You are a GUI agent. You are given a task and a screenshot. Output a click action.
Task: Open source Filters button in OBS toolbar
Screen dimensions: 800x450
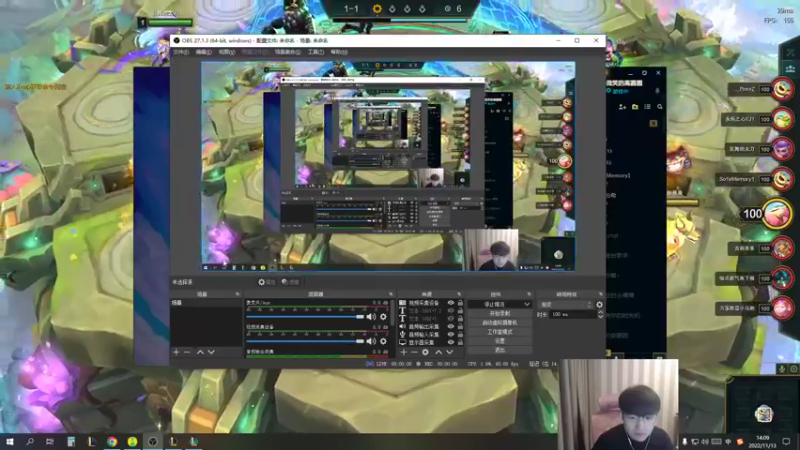click(290, 282)
